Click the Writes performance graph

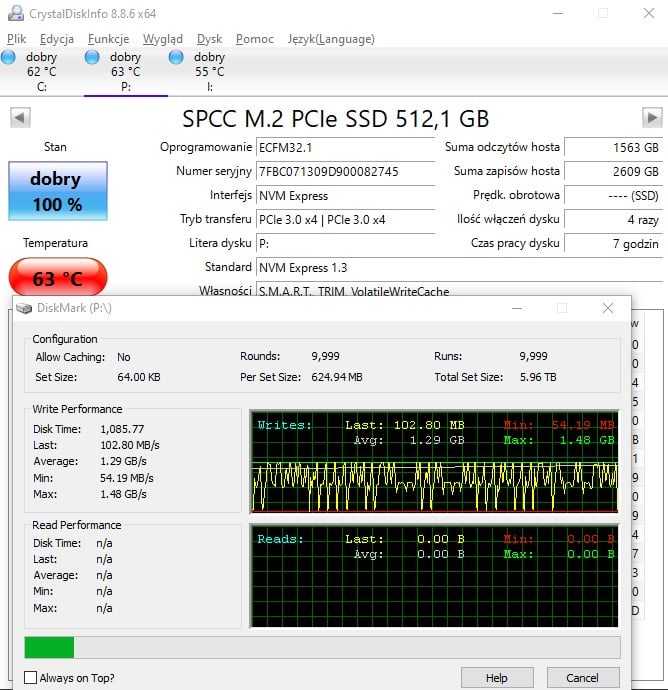click(x=434, y=462)
